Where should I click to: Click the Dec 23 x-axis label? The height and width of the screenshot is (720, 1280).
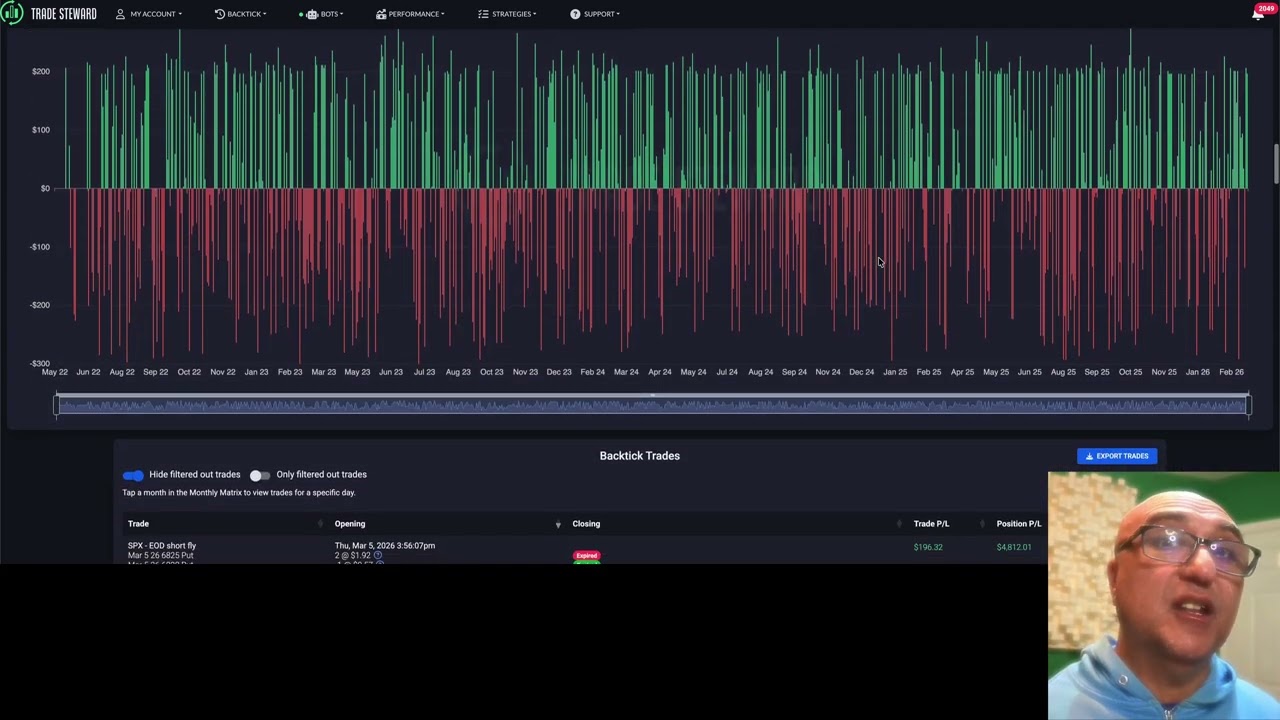click(559, 372)
